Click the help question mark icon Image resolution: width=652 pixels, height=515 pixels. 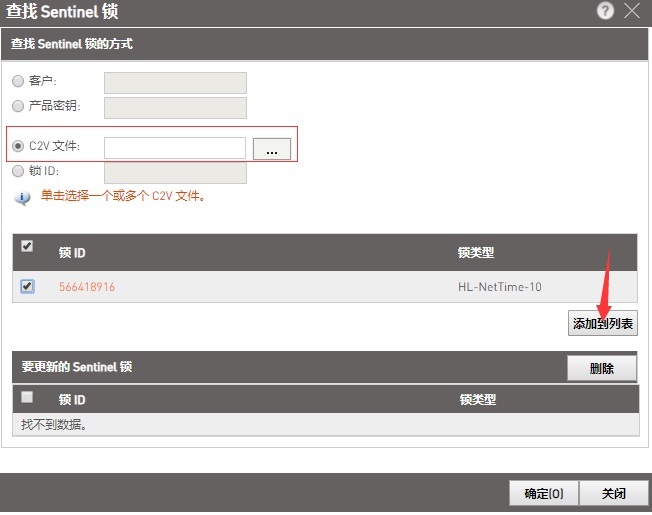point(605,11)
